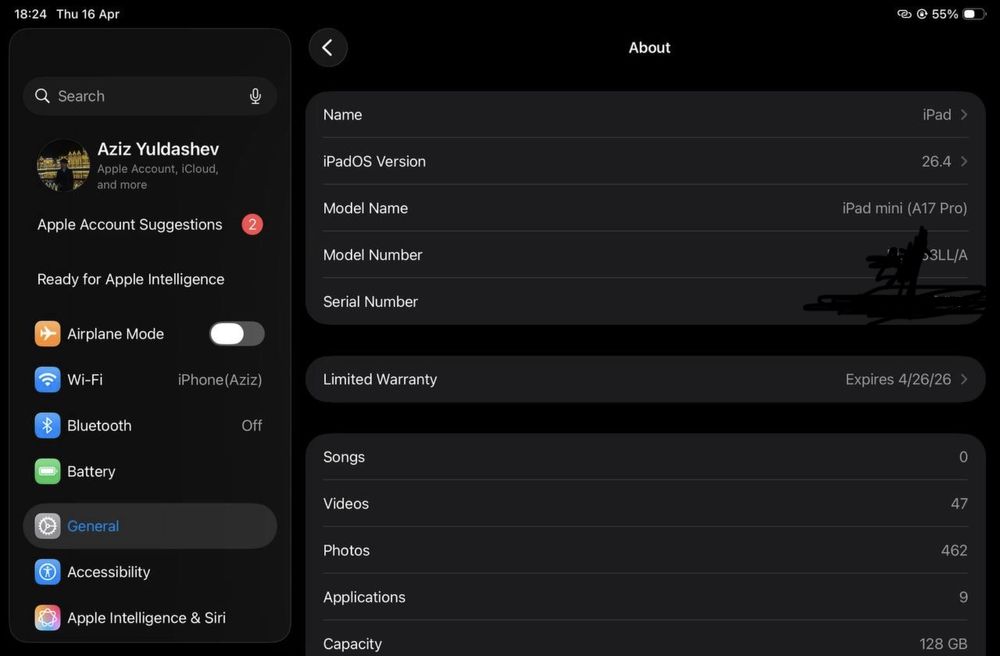Image resolution: width=1000 pixels, height=656 pixels.
Task: Tap the Capacity row label
Action: pos(353,644)
